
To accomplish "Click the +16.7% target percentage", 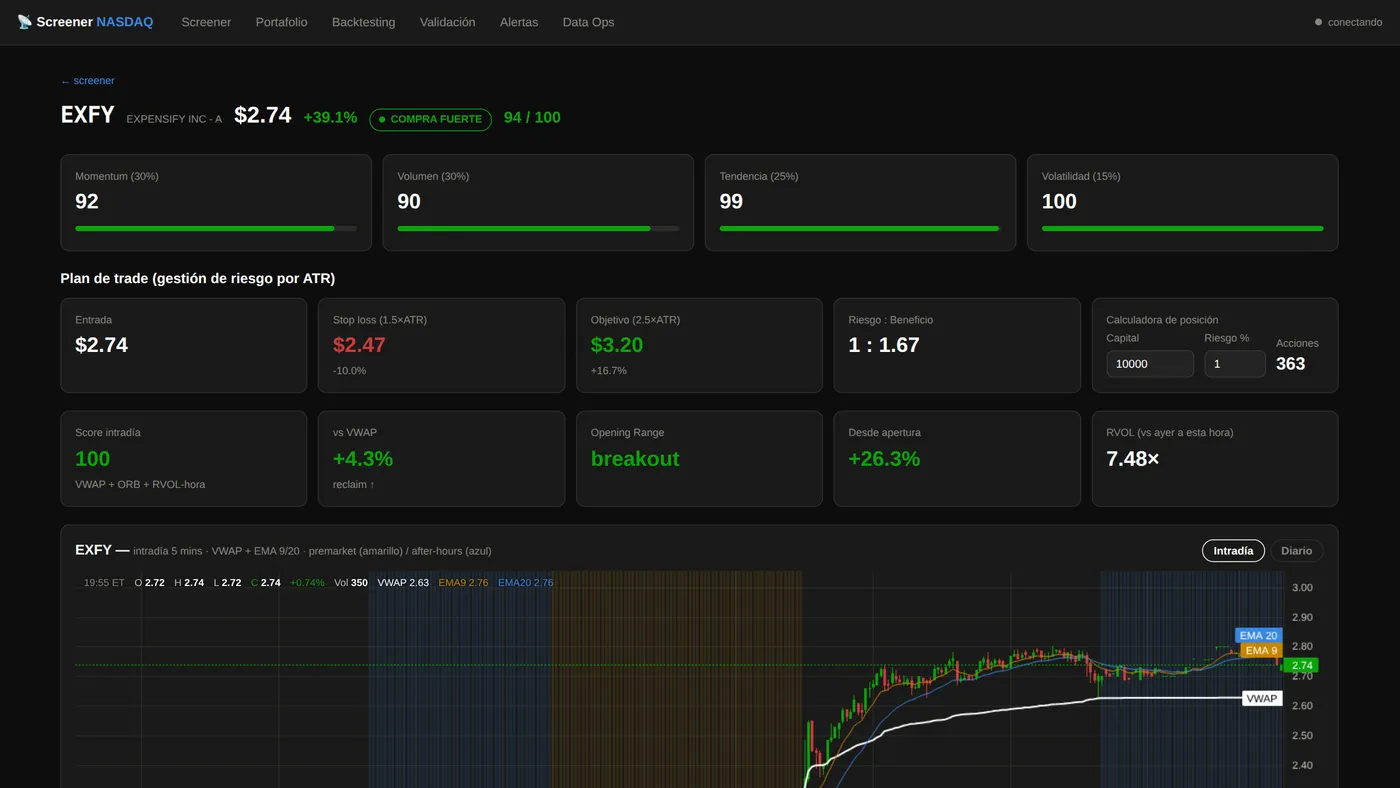I will (609, 370).
